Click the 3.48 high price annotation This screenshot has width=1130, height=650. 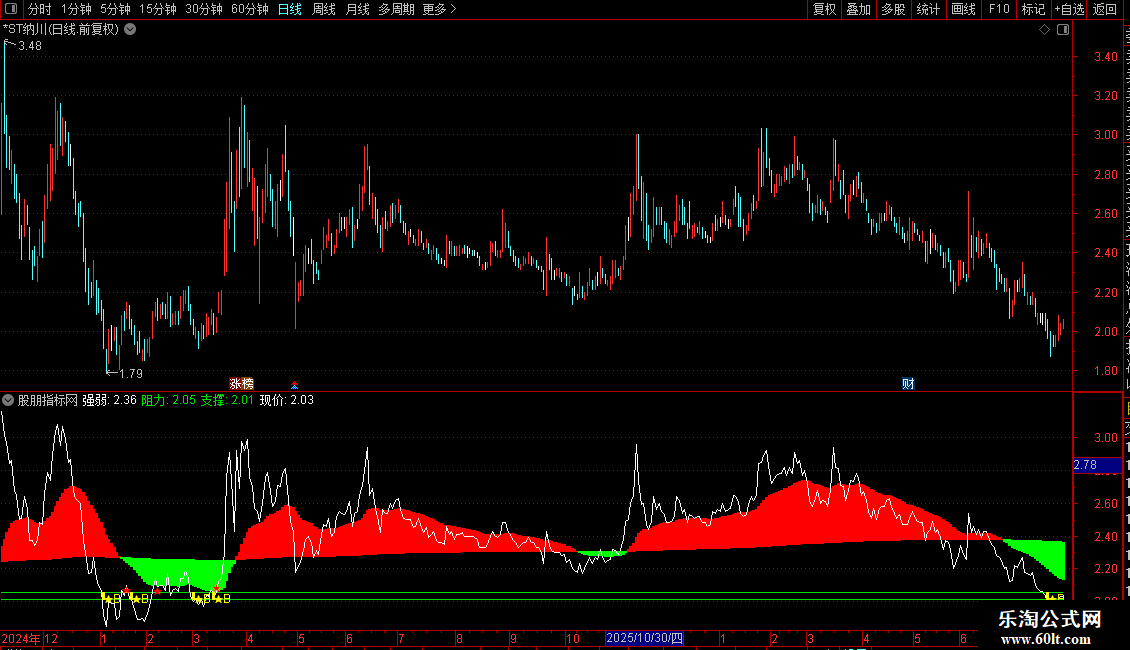click(x=30, y=45)
